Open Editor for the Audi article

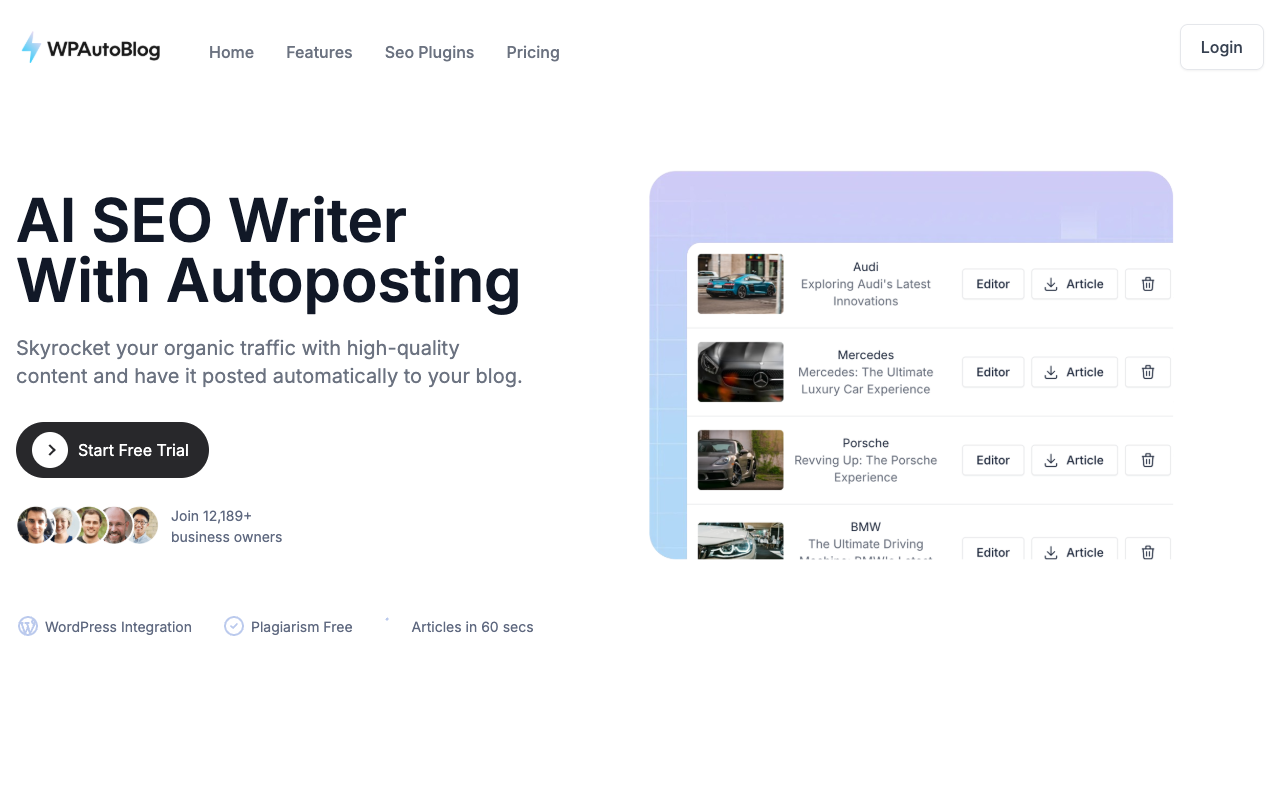click(x=993, y=284)
